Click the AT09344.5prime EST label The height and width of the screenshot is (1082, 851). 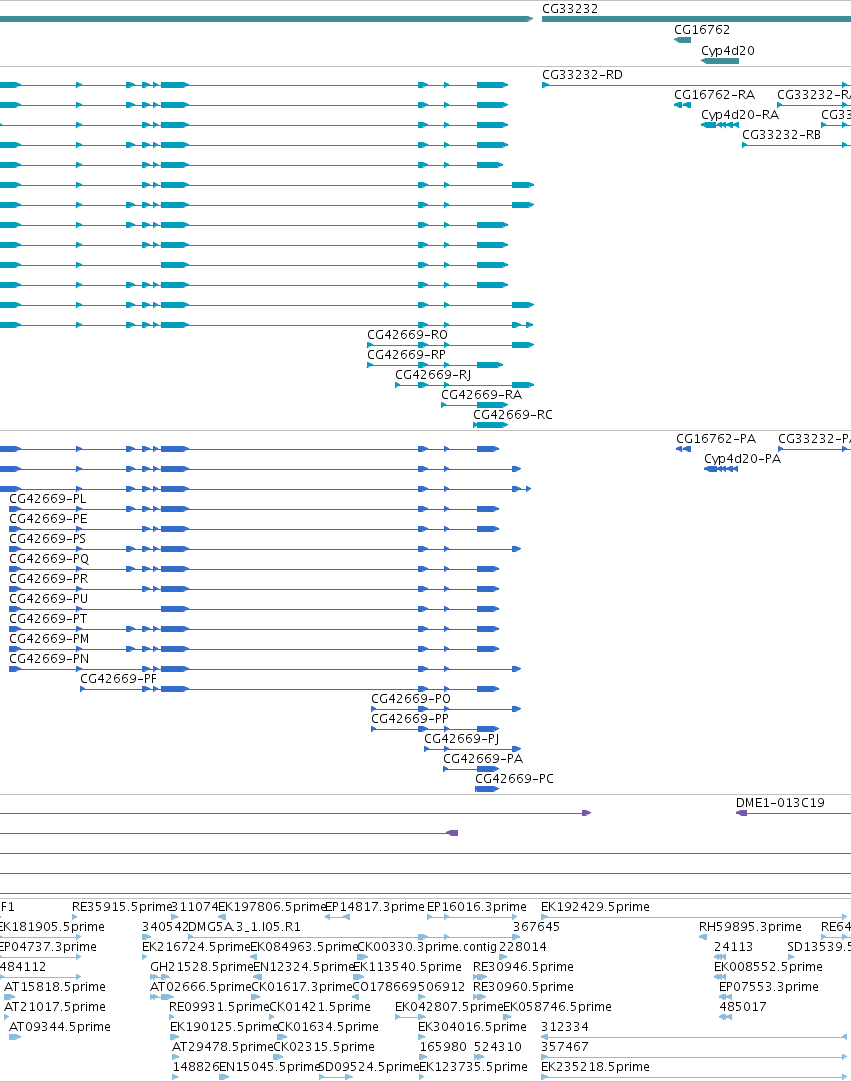[x=60, y=1027]
